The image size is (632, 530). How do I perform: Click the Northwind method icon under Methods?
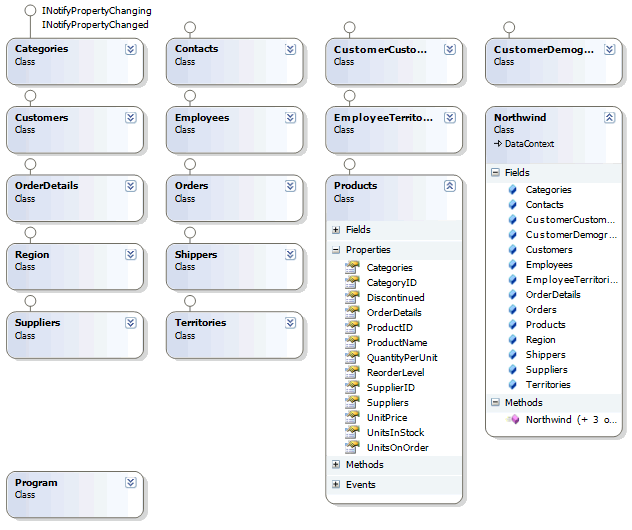pos(512,420)
